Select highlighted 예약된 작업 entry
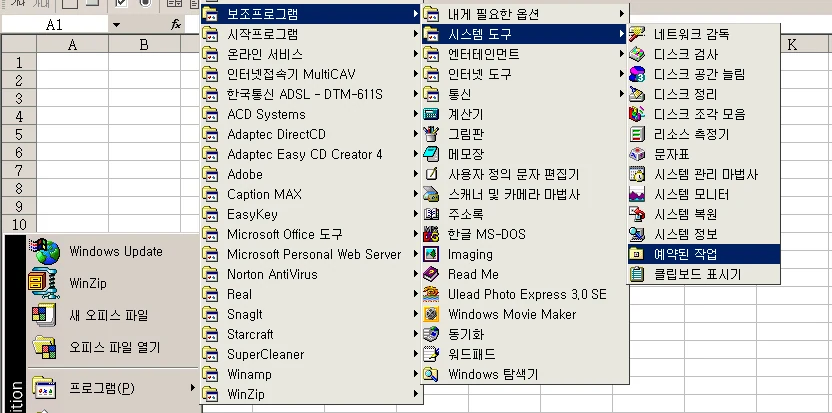 click(704, 254)
